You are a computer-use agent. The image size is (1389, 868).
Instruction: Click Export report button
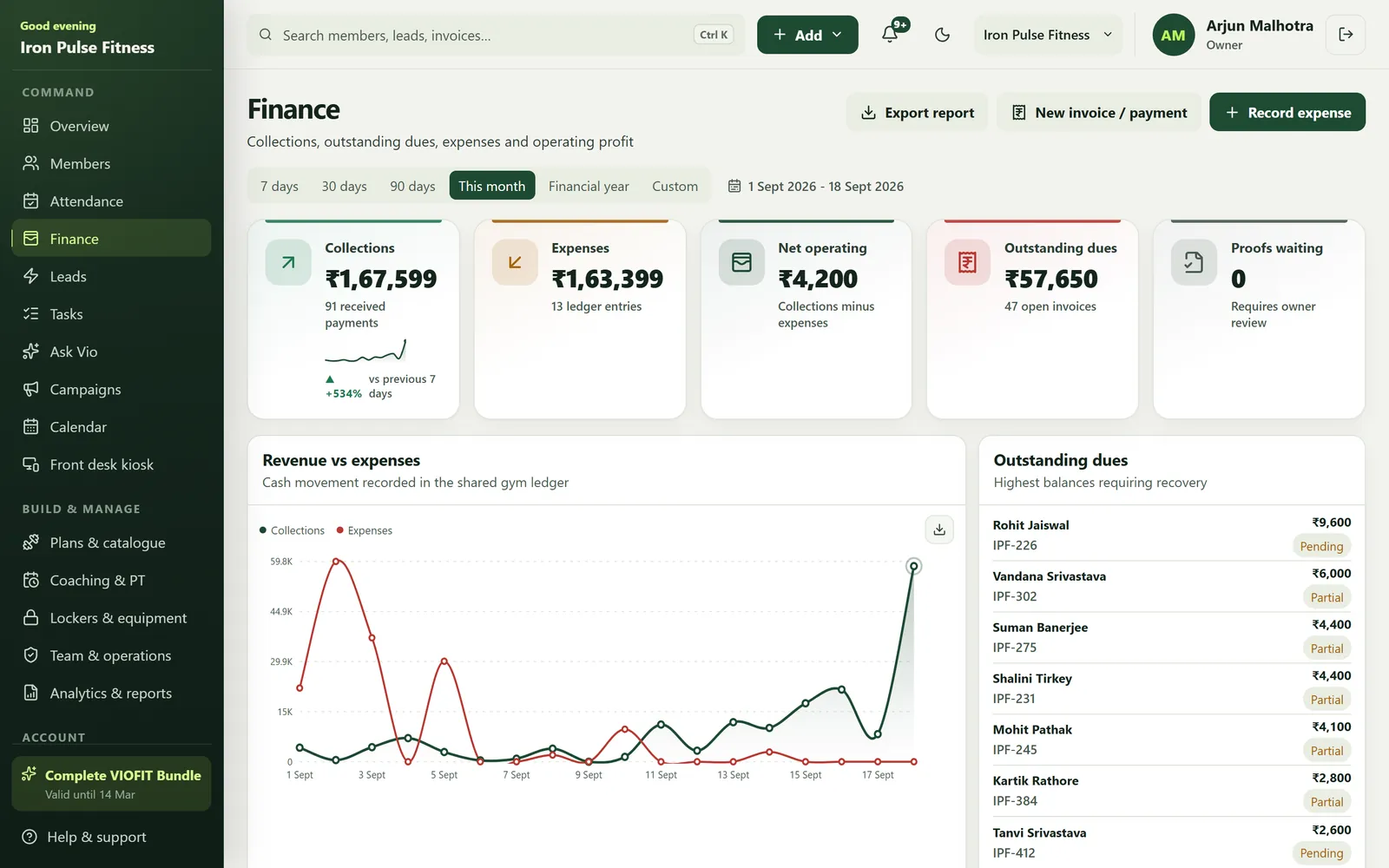917,112
